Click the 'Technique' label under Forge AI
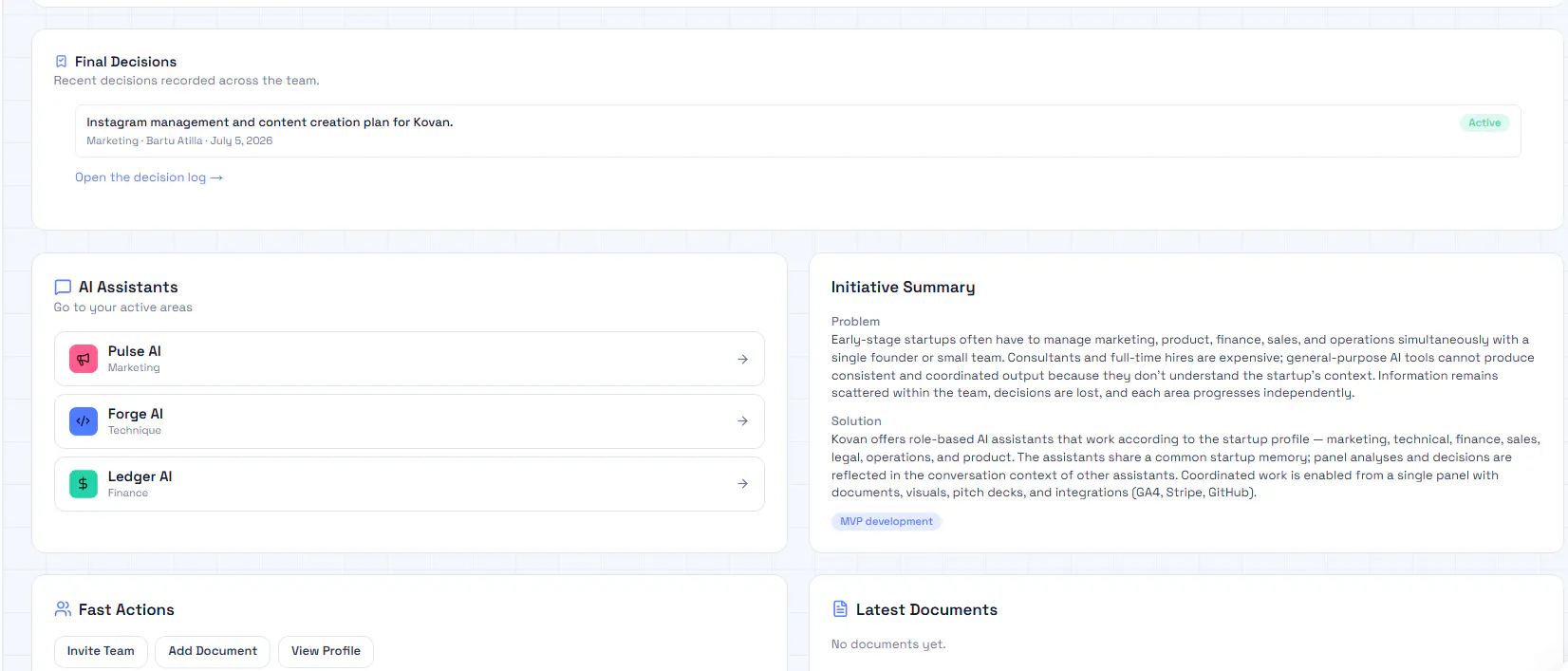Screen dimensions: 1568x671 tap(135, 431)
